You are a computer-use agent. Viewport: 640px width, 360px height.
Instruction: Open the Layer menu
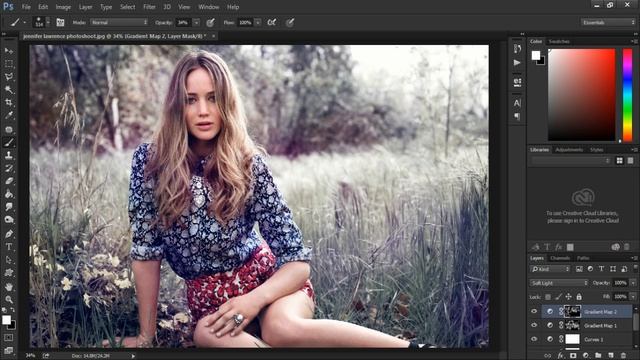pyautogui.click(x=85, y=7)
